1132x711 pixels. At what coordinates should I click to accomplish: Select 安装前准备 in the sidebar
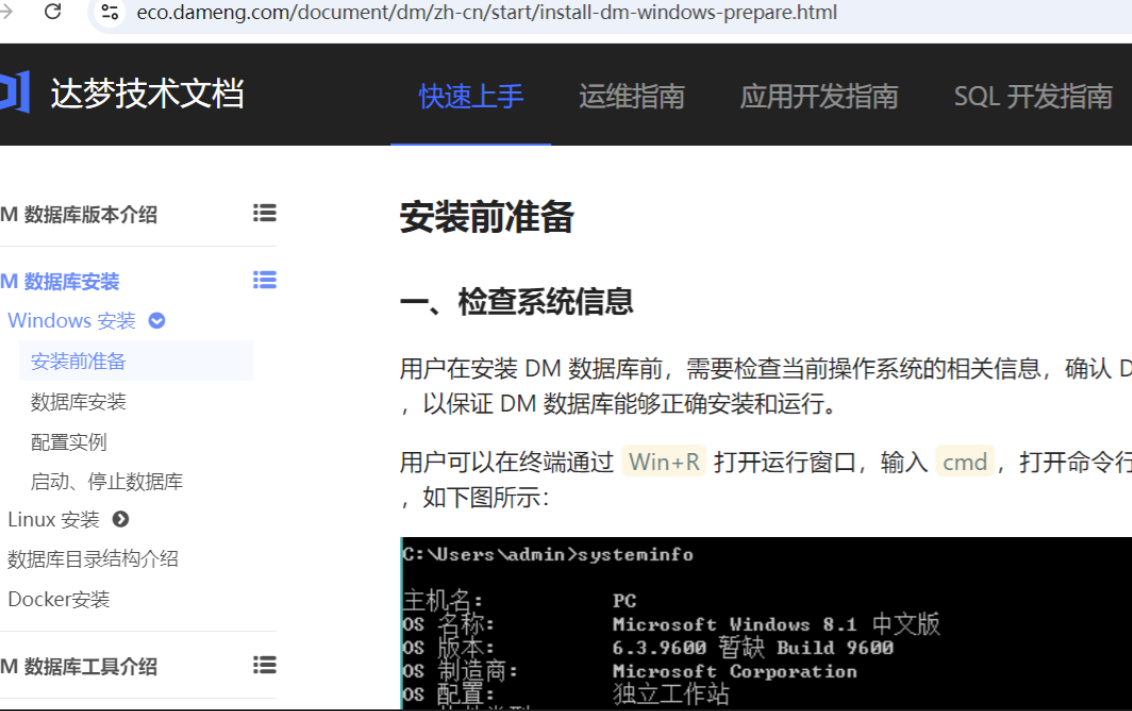click(79, 361)
